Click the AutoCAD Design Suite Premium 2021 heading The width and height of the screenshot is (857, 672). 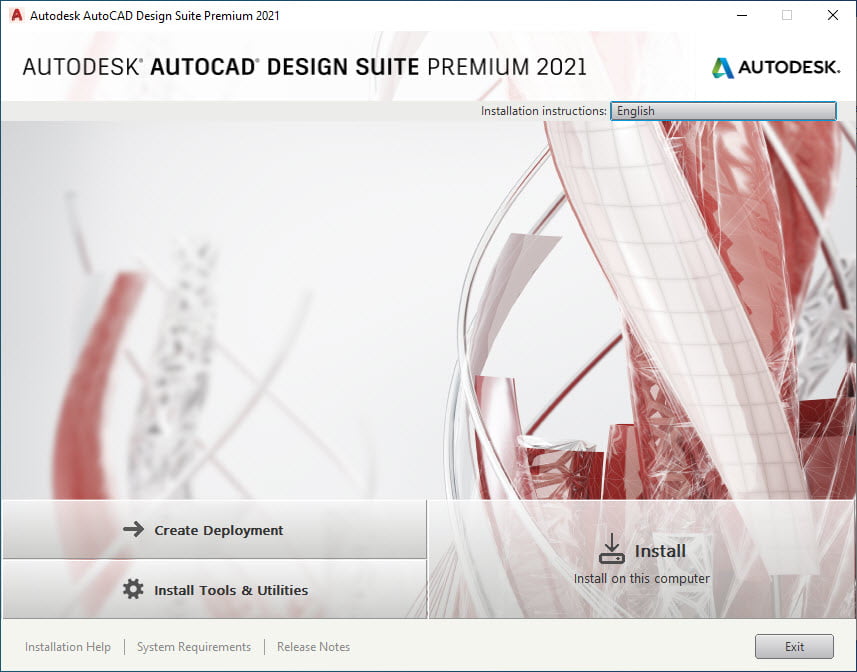click(x=304, y=67)
